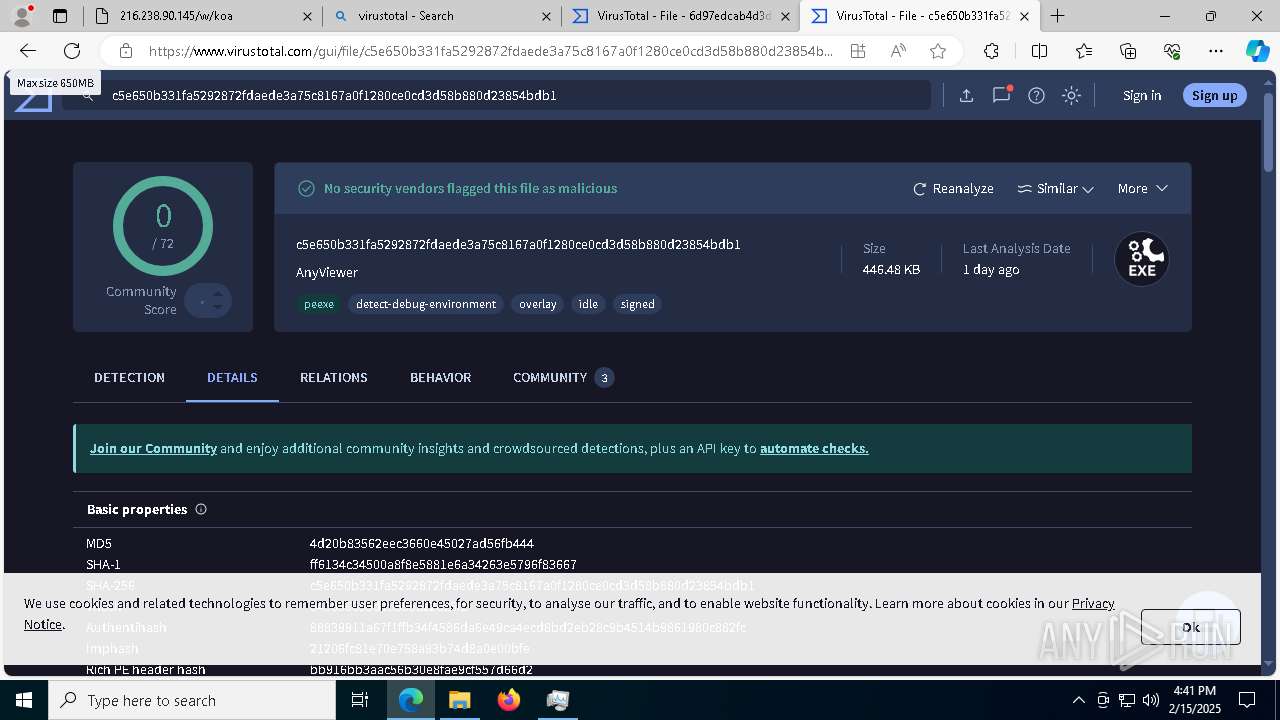
Task: View site information lock icon
Action: pyautogui.click(x=125, y=51)
